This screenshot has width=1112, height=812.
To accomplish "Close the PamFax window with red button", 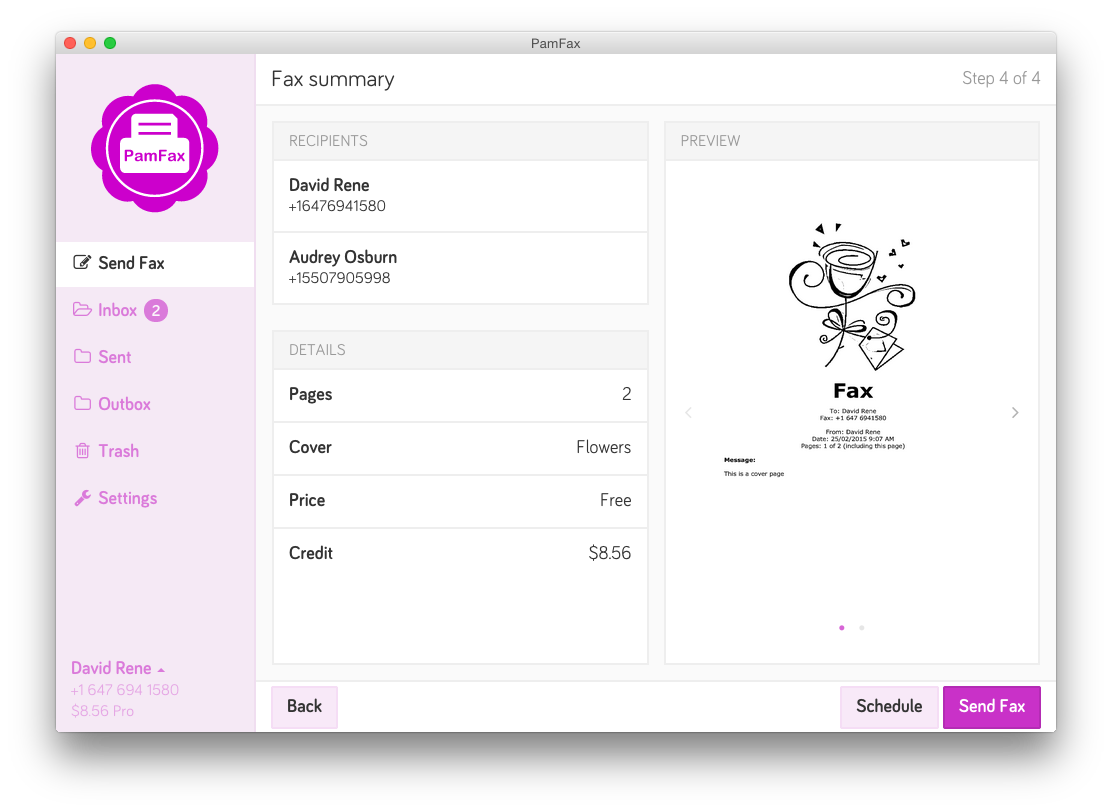I will pyautogui.click(x=70, y=43).
